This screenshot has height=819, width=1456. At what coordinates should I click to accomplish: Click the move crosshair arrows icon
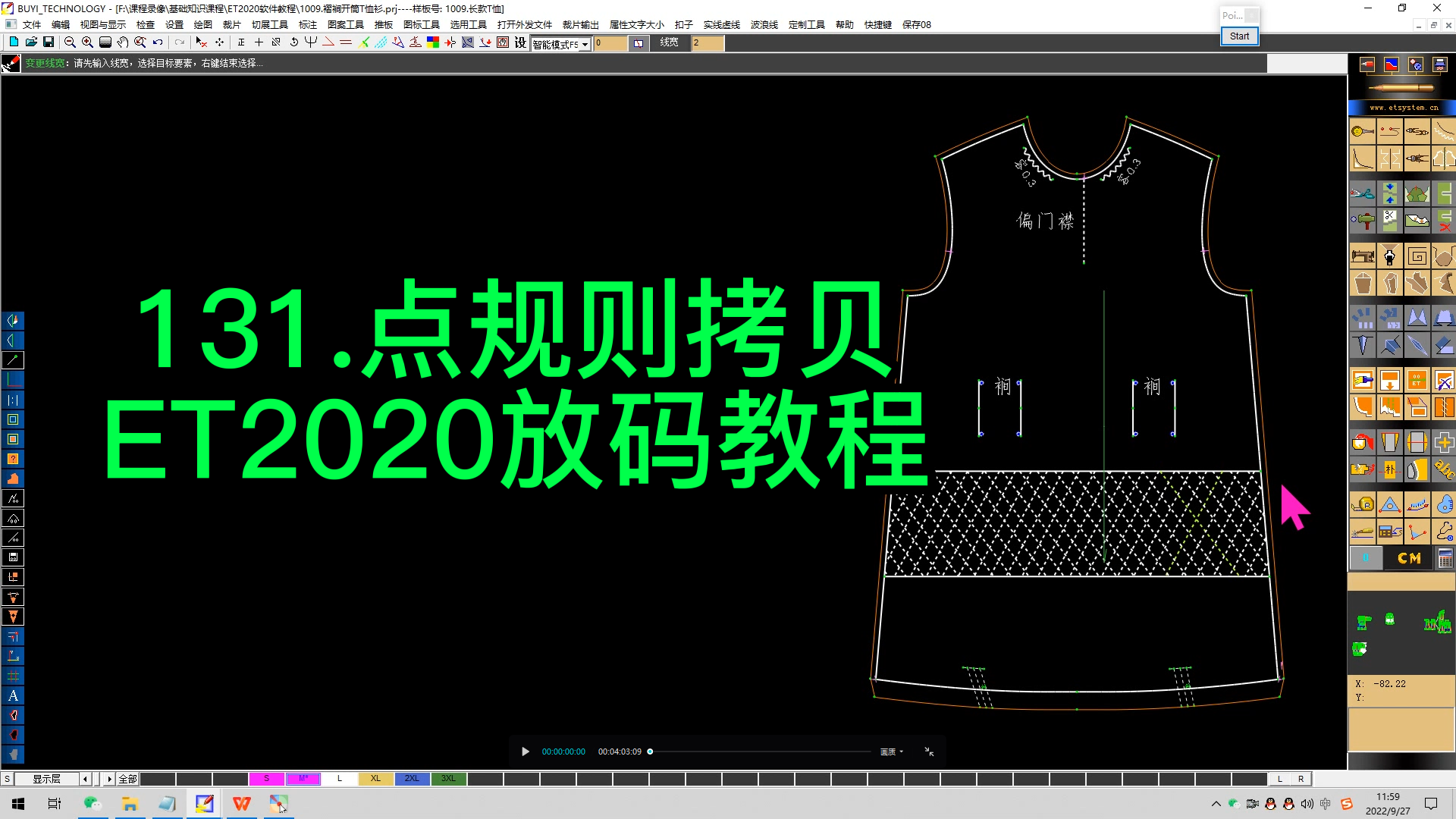tap(219, 42)
